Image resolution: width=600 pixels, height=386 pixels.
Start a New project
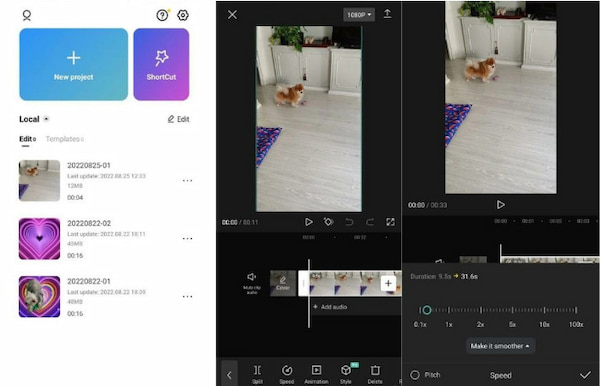click(x=73, y=64)
